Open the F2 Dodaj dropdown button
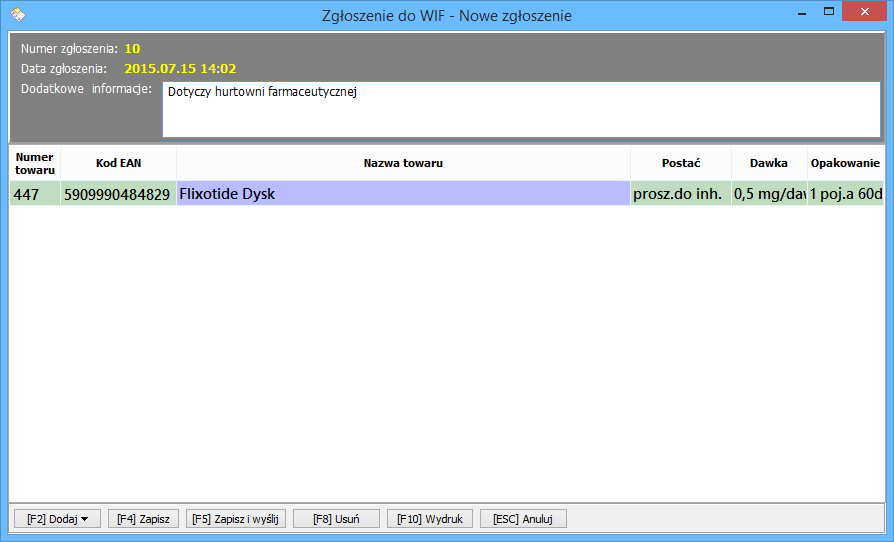Viewport: 894px width, 542px height. pyautogui.click(x=58, y=519)
